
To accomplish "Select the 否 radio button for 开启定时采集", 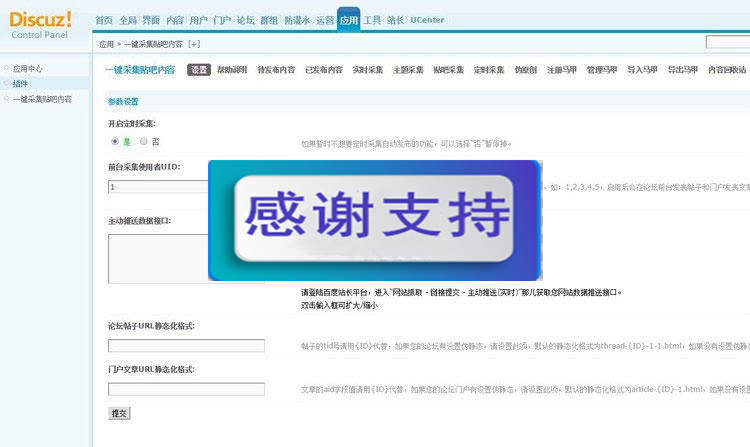I will pyautogui.click(x=143, y=142).
